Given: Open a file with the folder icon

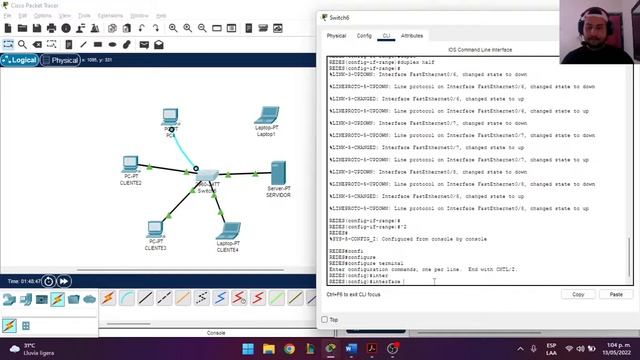Looking at the screenshot, I should [x=22, y=28].
